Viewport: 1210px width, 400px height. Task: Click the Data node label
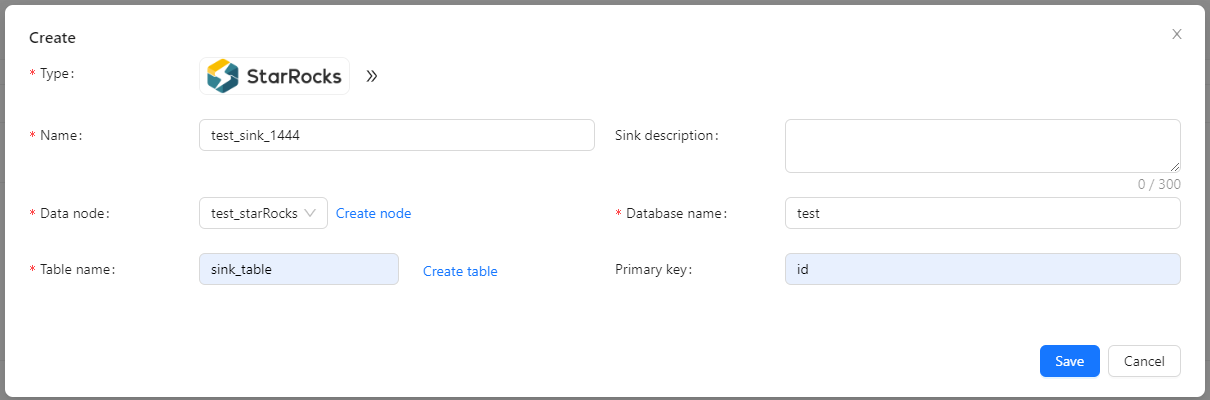pyautogui.click(x=74, y=213)
